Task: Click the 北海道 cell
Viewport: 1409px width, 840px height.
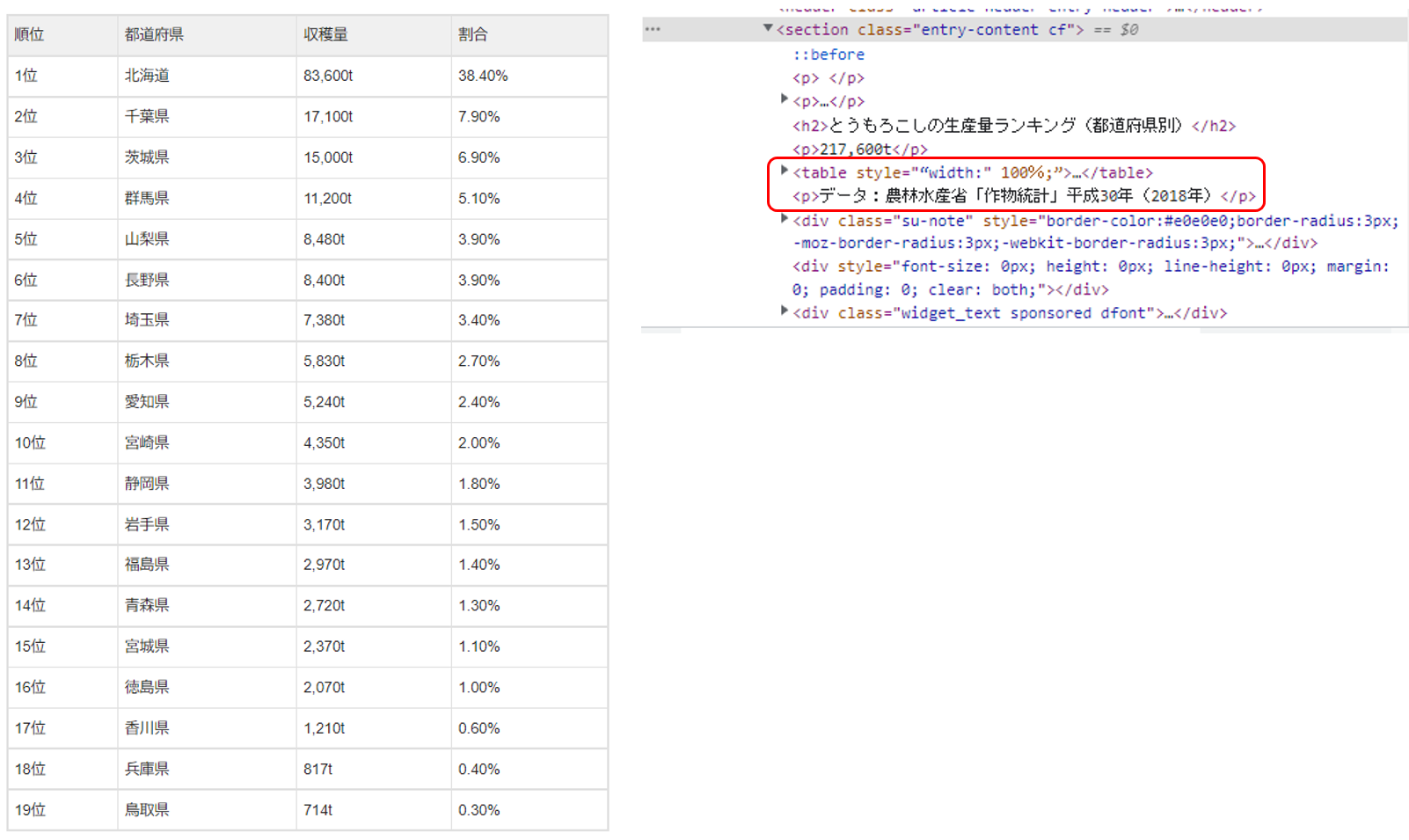Action: point(207,77)
